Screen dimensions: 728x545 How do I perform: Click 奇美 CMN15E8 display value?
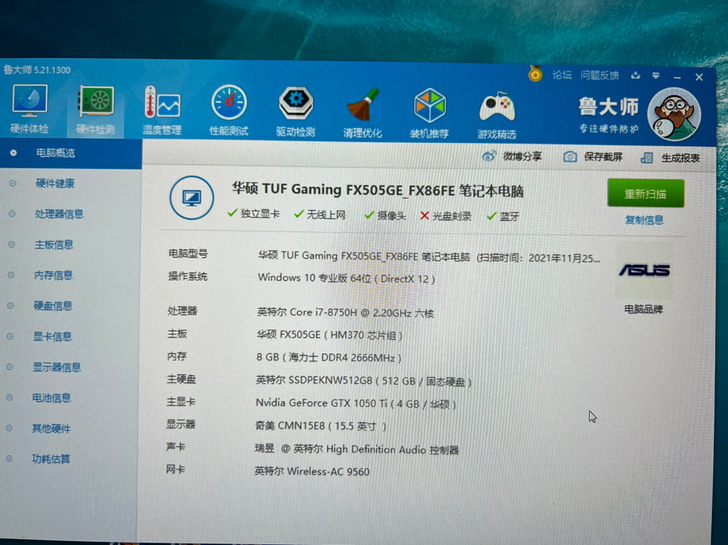coord(321,426)
